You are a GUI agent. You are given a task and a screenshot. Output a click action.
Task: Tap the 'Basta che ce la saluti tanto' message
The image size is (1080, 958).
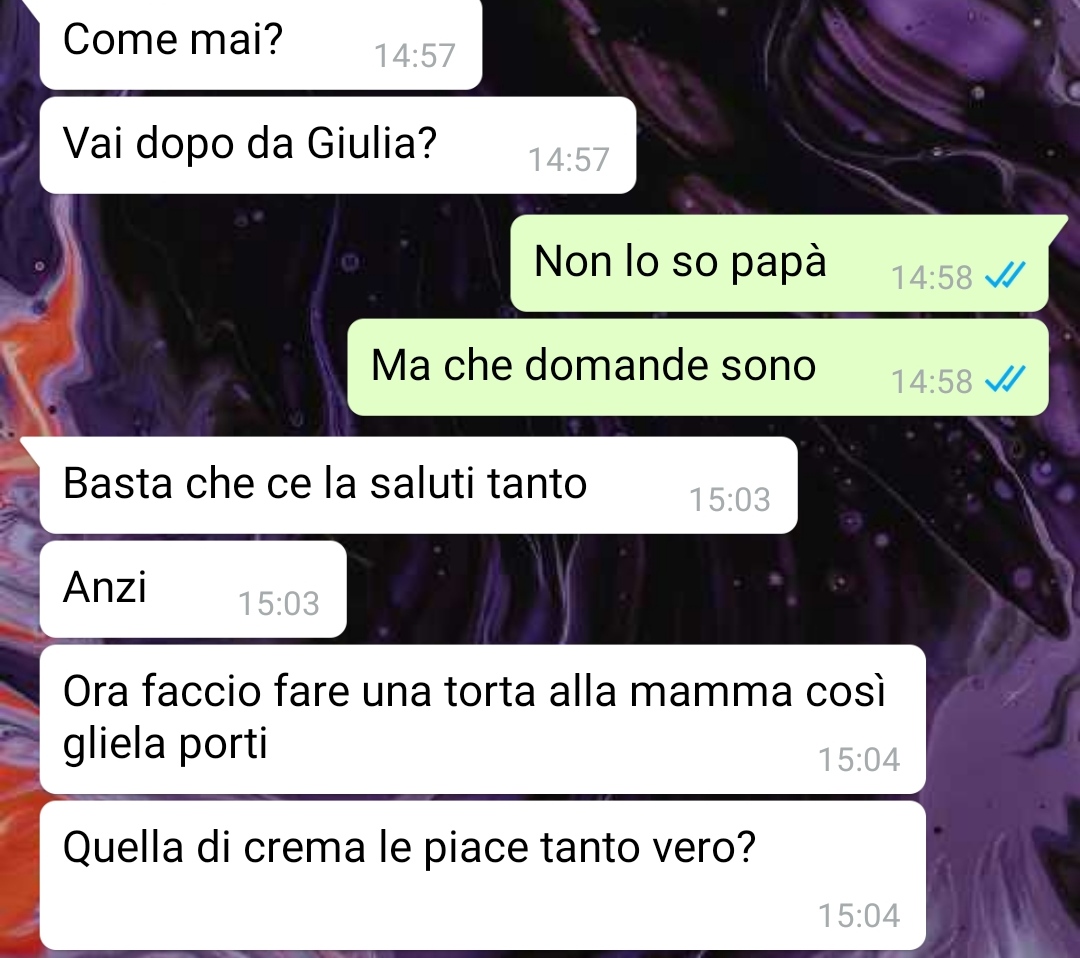coord(419,485)
